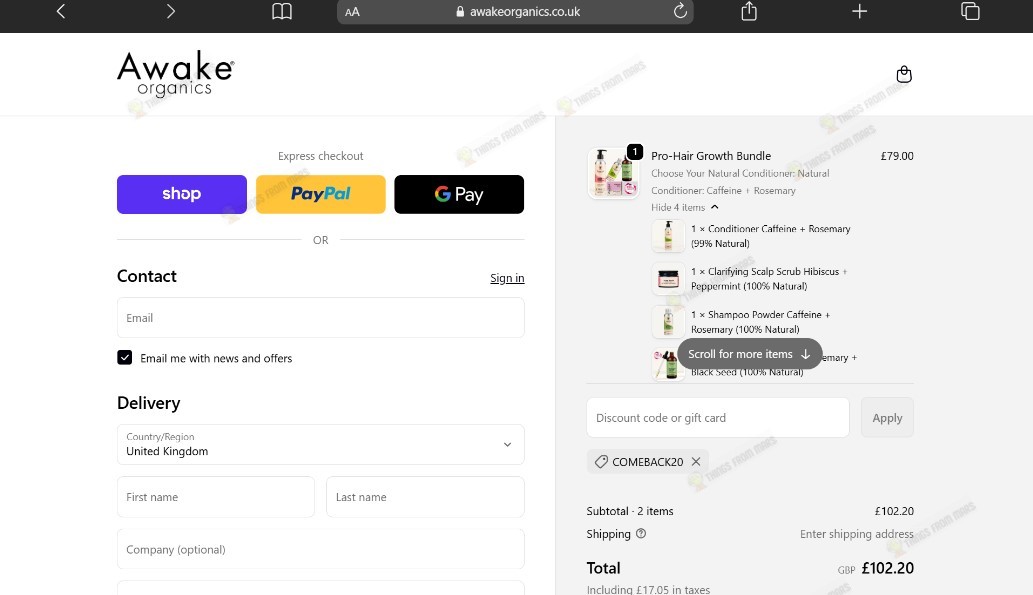Click the Subtotal · 2 items label
1033x595 pixels.
[x=630, y=511]
